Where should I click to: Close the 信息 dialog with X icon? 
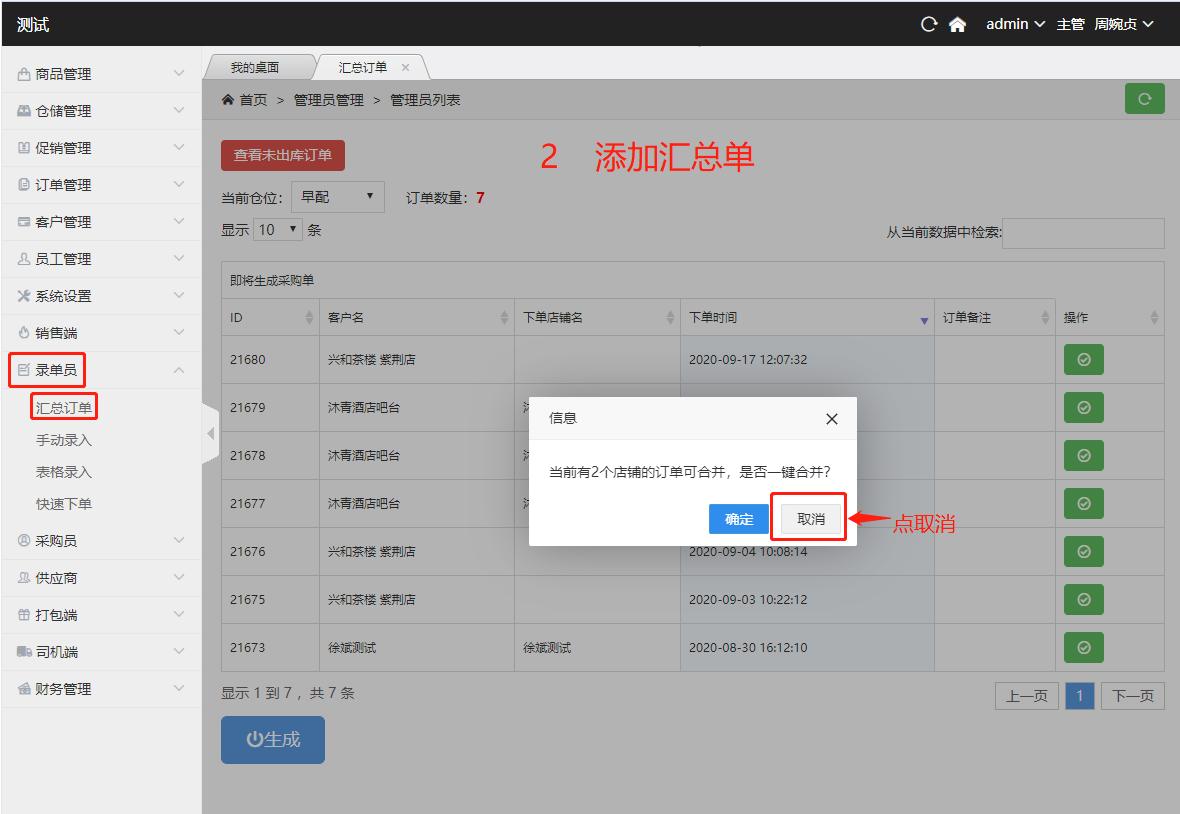pyautogui.click(x=831, y=419)
